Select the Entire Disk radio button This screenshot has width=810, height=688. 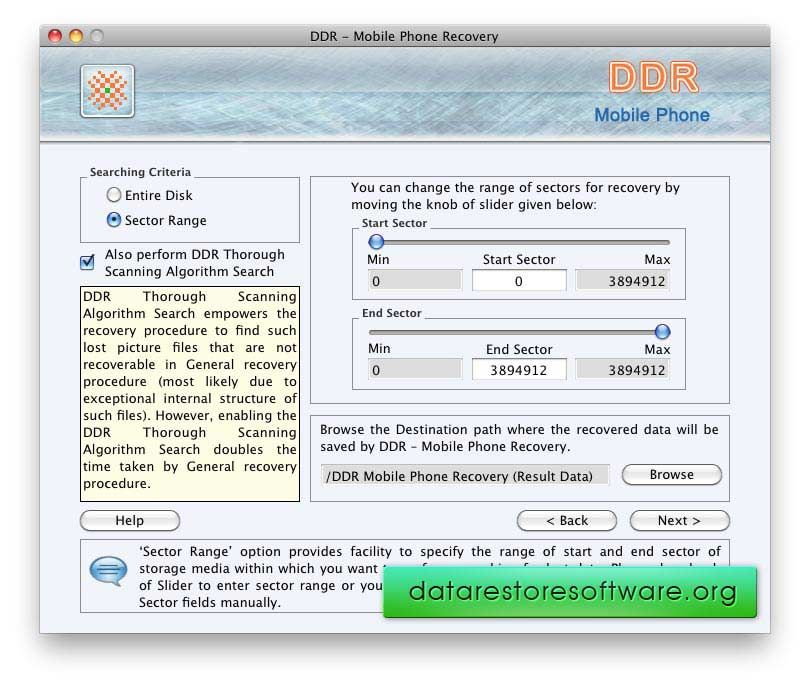(114, 195)
